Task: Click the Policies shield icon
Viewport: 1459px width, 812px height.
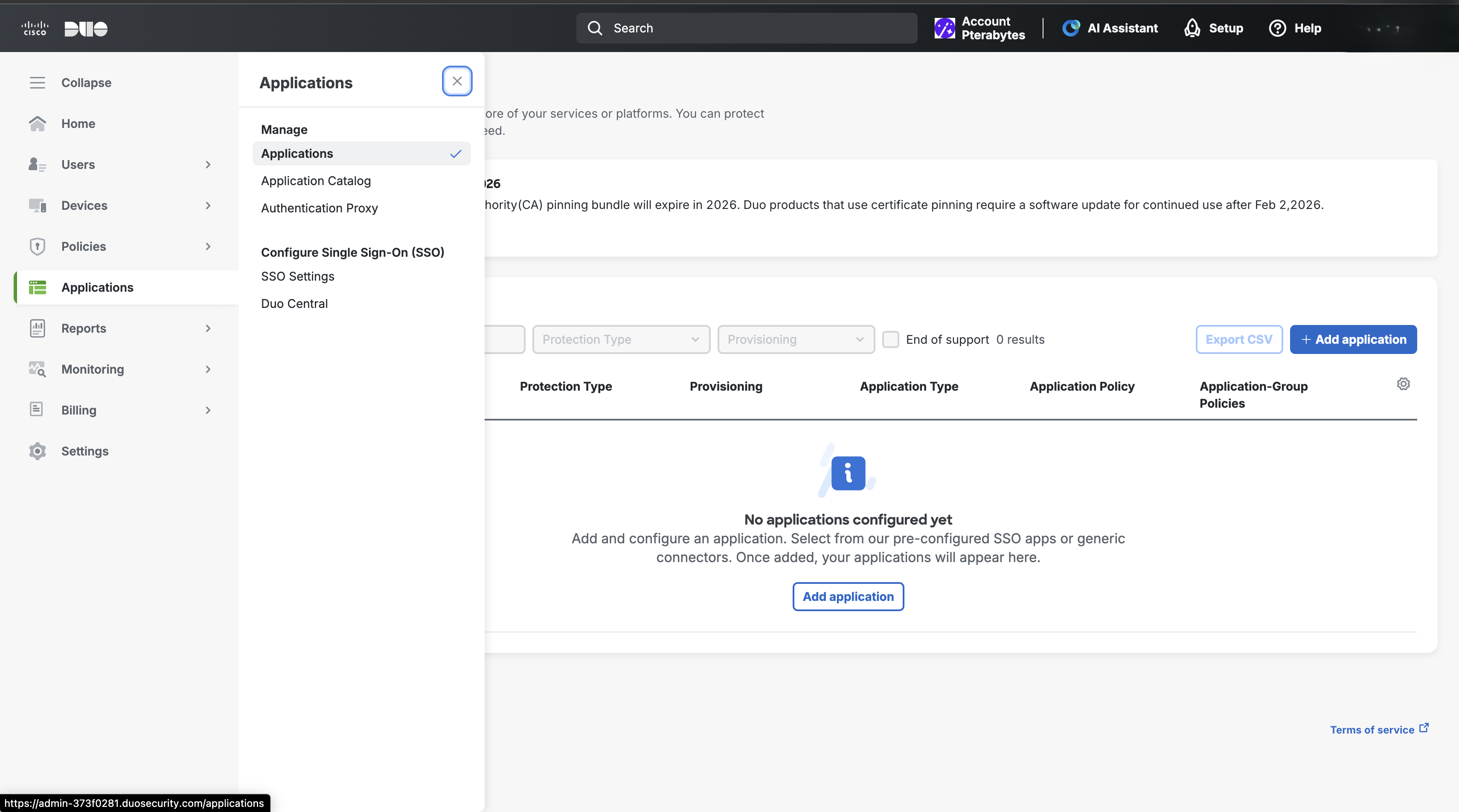Action: tap(38, 246)
